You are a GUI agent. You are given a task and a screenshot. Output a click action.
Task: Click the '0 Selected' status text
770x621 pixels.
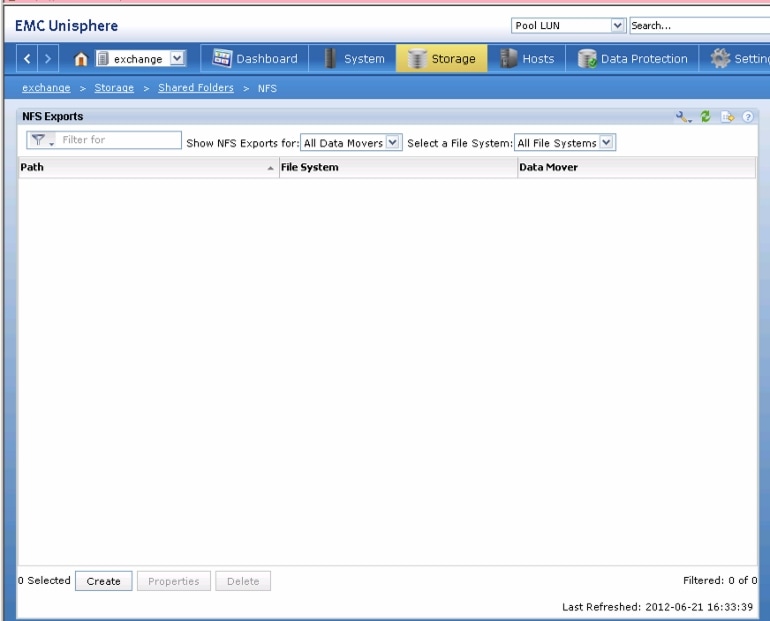[x=44, y=580]
